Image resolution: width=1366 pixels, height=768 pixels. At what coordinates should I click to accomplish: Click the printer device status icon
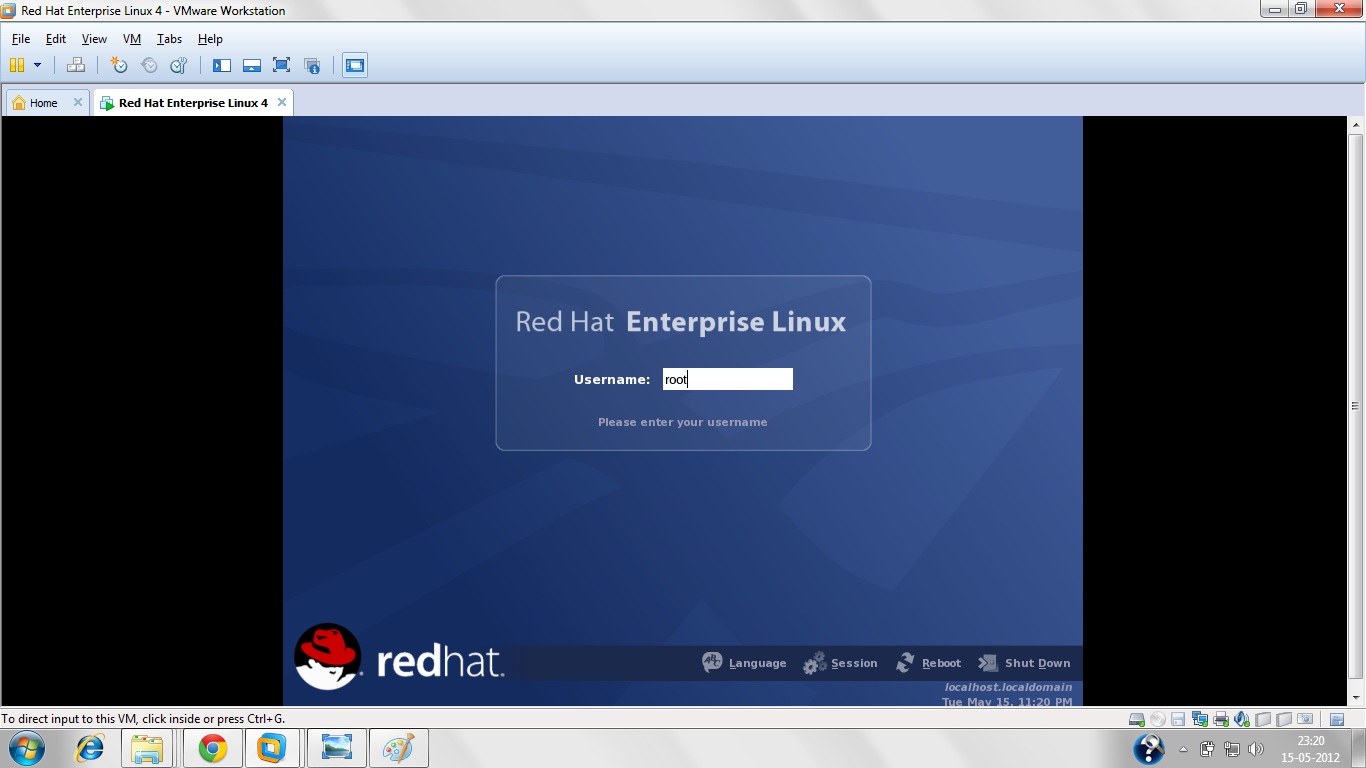click(x=1221, y=719)
